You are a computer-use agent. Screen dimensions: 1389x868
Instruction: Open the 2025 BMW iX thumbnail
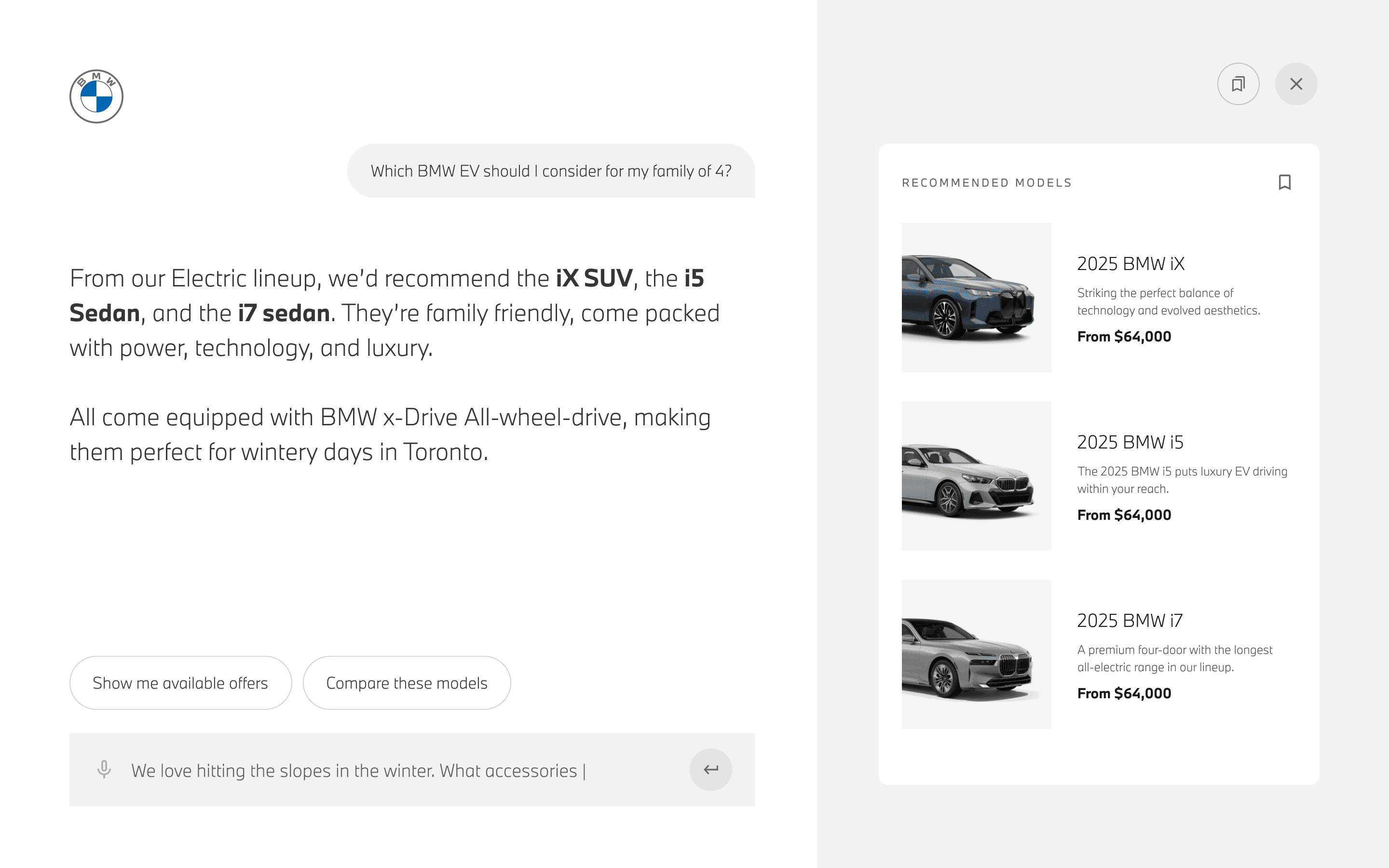pos(976,298)
